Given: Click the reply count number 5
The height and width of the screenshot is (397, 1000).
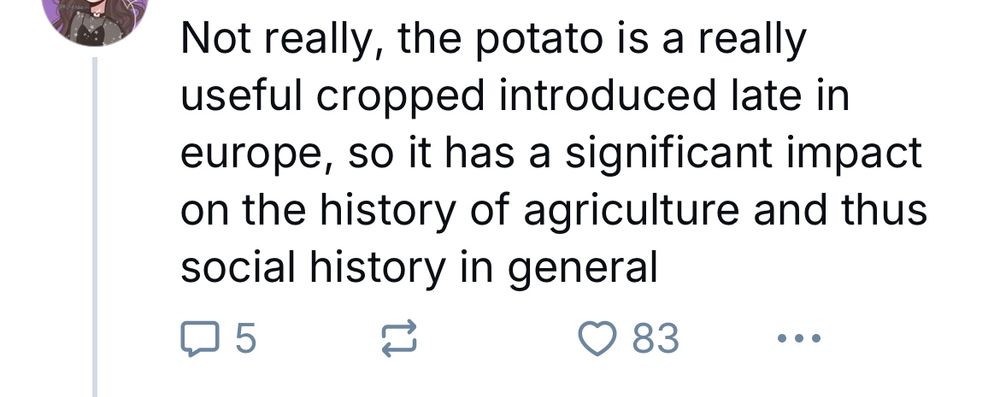Looking at the screenshot, I should click(246, 338).
